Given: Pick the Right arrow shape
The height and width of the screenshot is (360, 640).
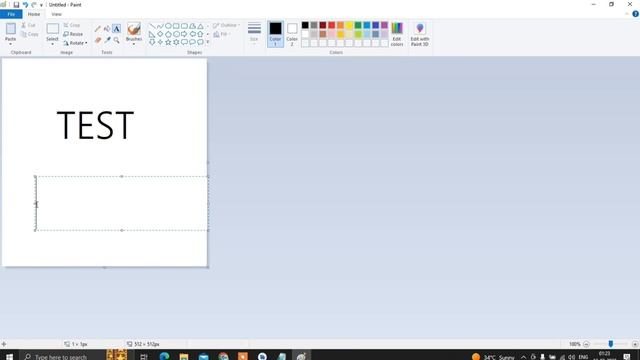Looking at the screenshot, I should click(184, 34).
